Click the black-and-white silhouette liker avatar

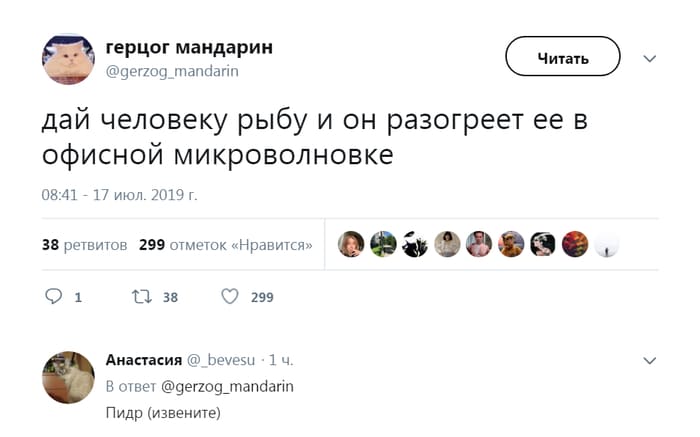tap(415, 244)
